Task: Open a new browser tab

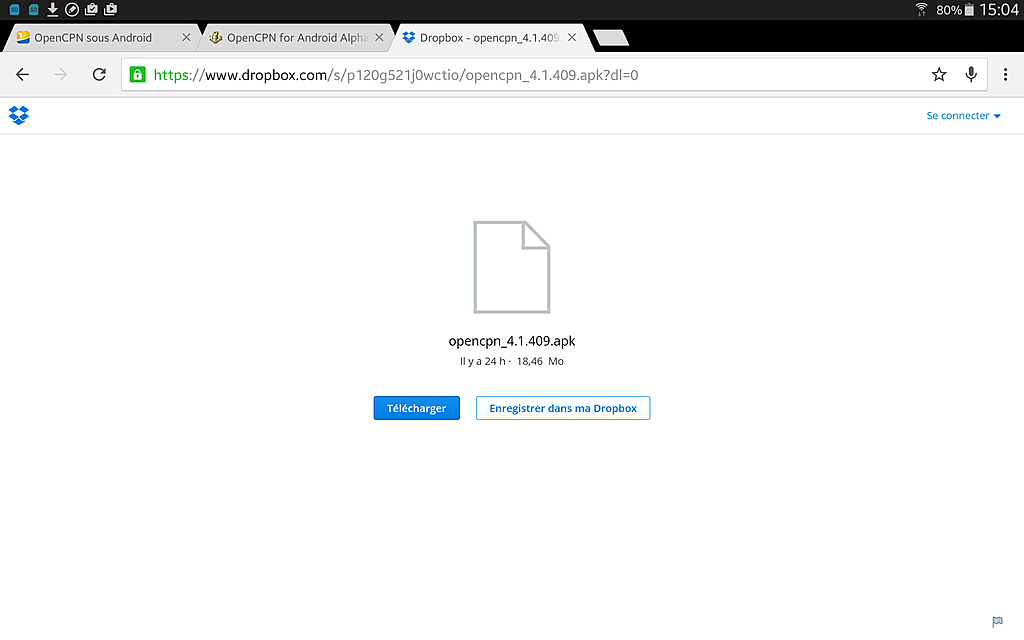Action: [x=611, y=38]
